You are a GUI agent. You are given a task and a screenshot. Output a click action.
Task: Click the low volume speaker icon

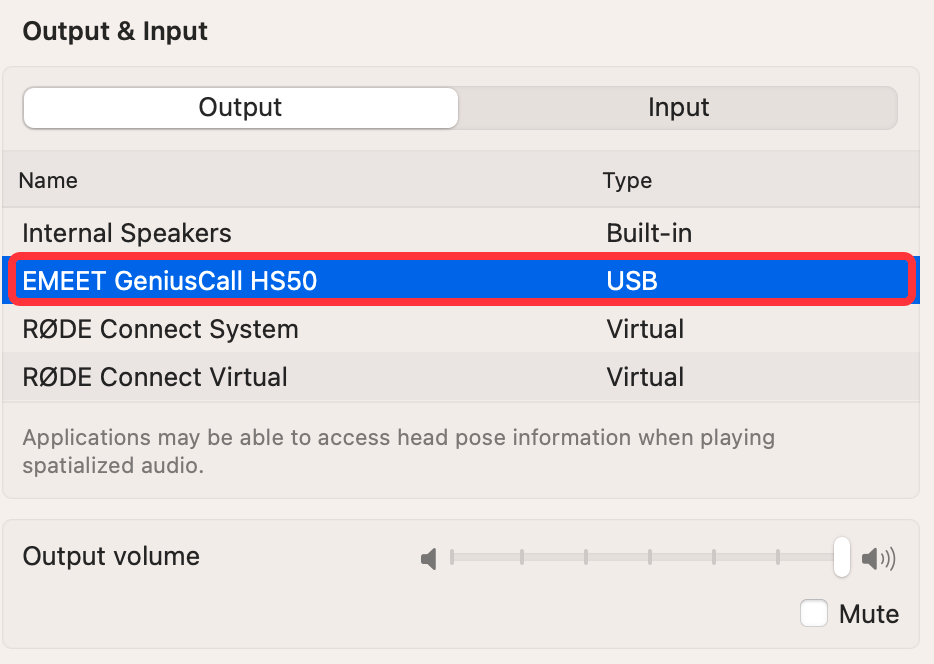(x=429, y=559)
